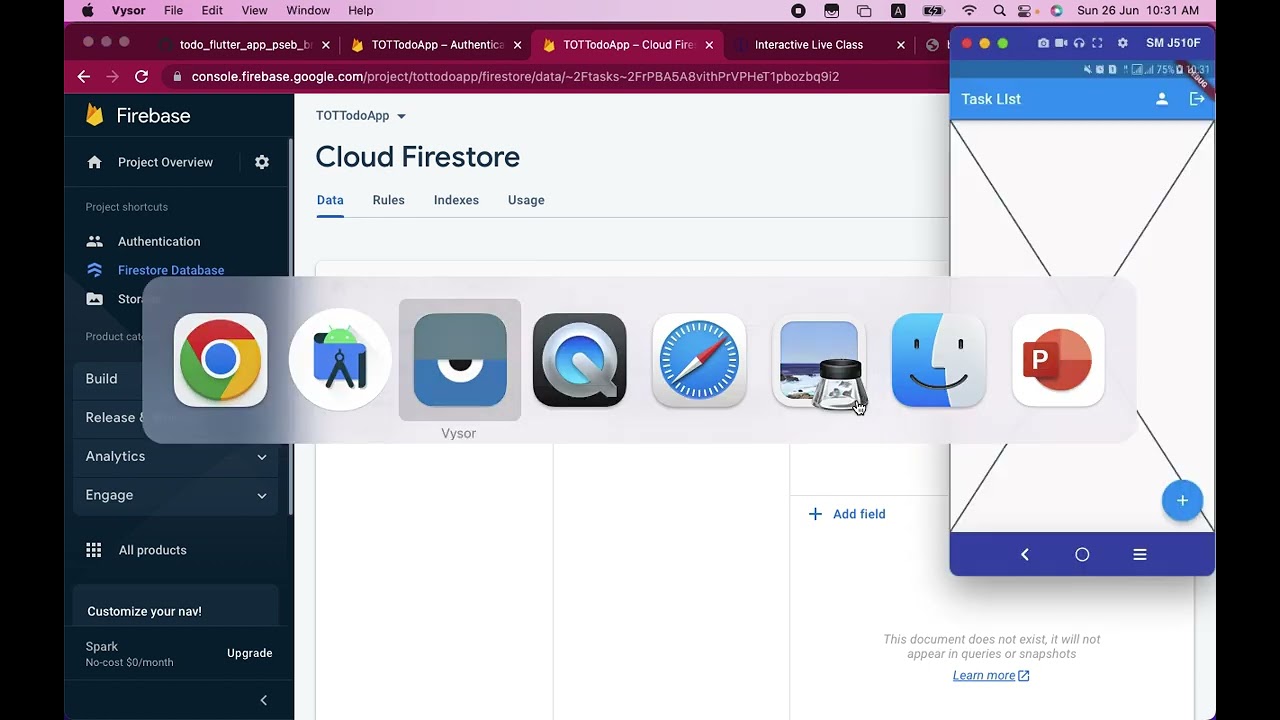Open Vysor settings gear icon

click(1123, 43)
